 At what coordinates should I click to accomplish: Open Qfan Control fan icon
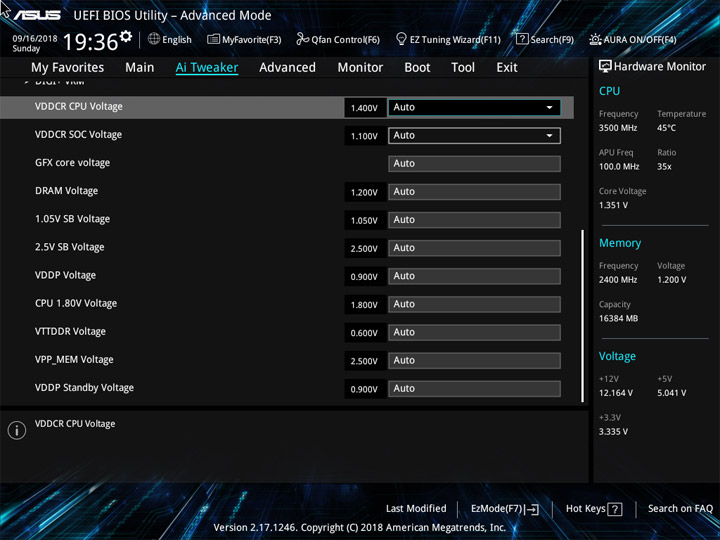pos(302,39)
